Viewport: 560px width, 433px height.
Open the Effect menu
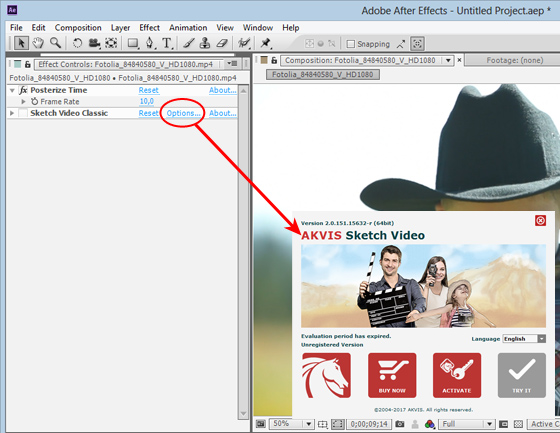tap(149, 28)
